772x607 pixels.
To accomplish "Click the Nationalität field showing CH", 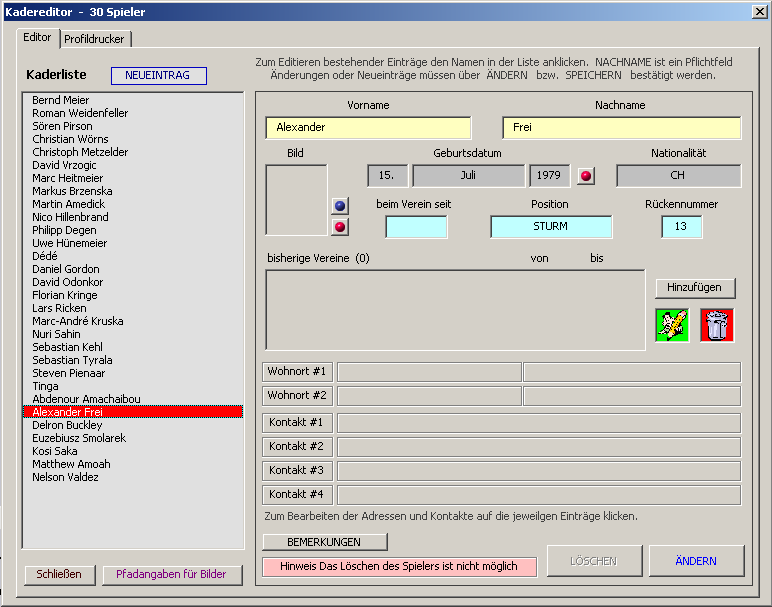I will pyautogui.click(x=678, y=176).
